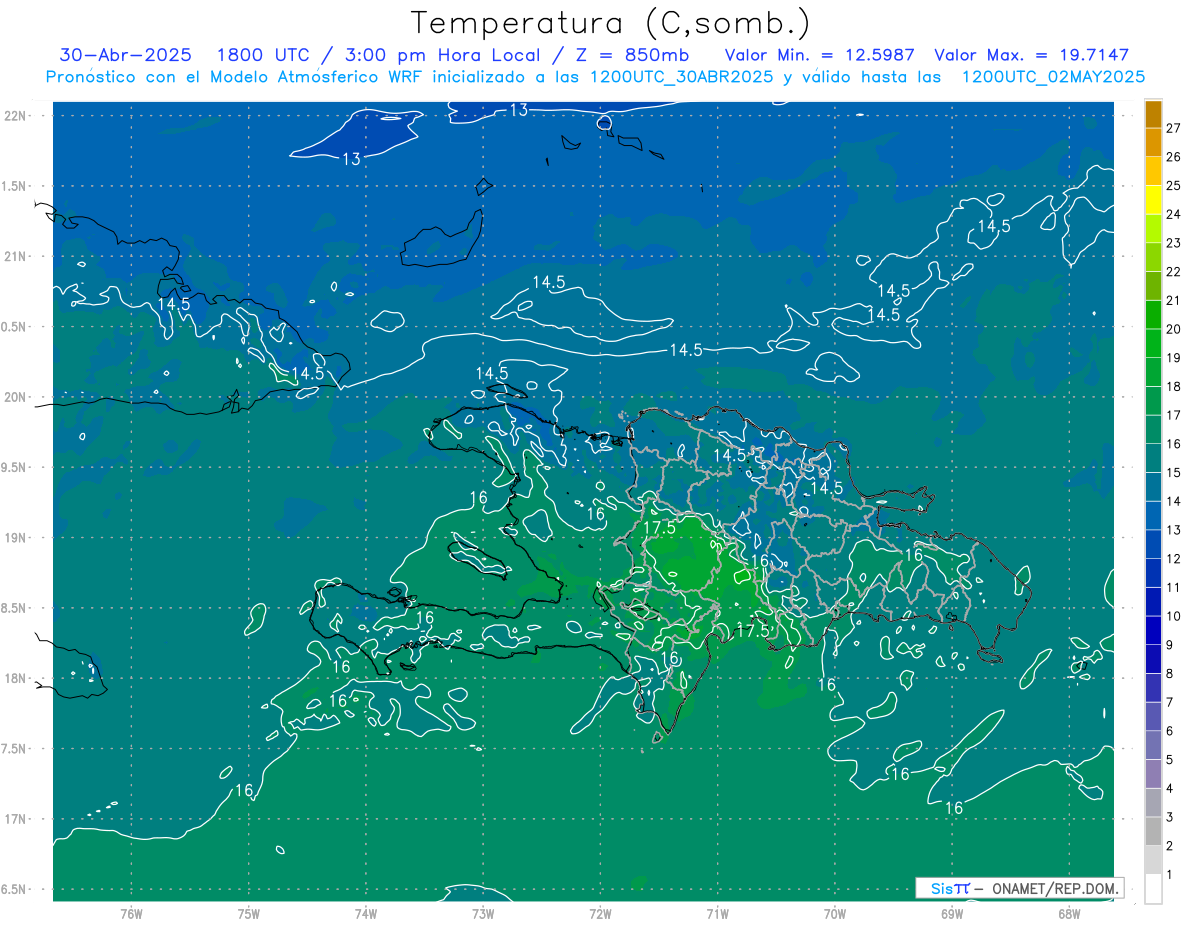
Task: Click the latitude label "19N"
Action: pos(14,537)
